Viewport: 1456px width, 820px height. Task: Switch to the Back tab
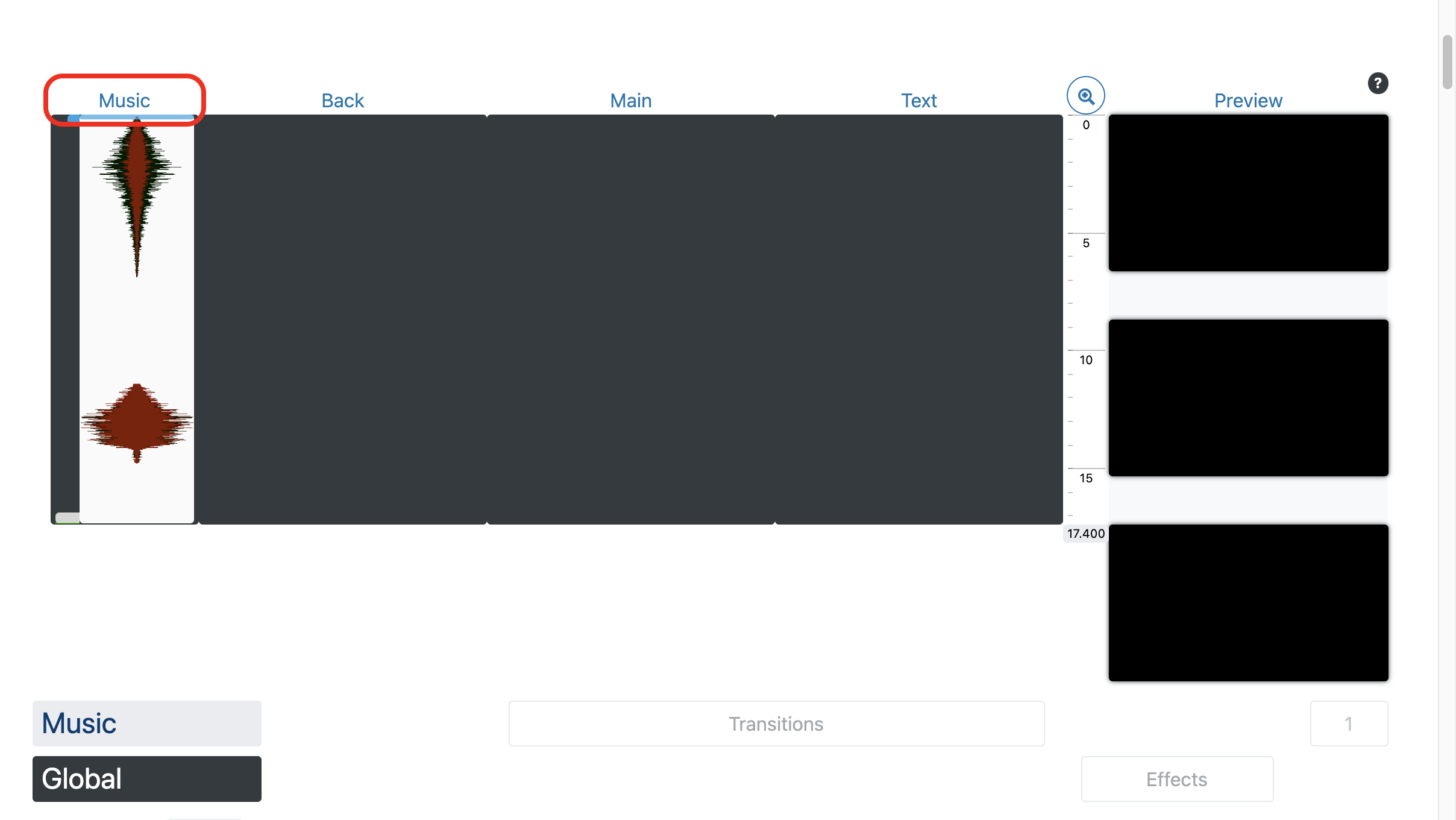(342, 99)
